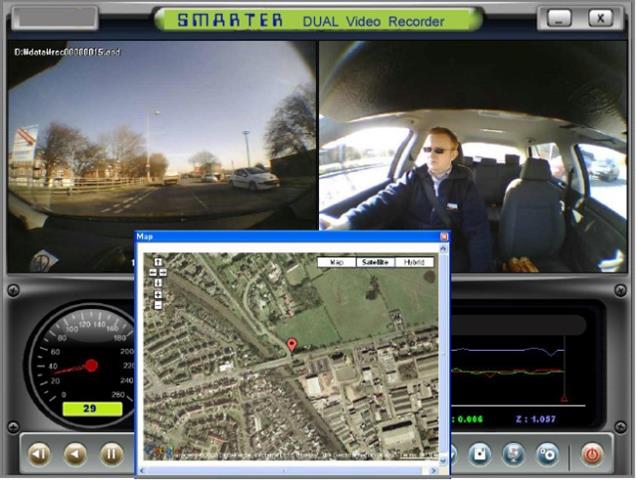636x480 pixels.
Task: Click the recording file path overlay text
Action: pyautogui.click(x=67, y=52)
